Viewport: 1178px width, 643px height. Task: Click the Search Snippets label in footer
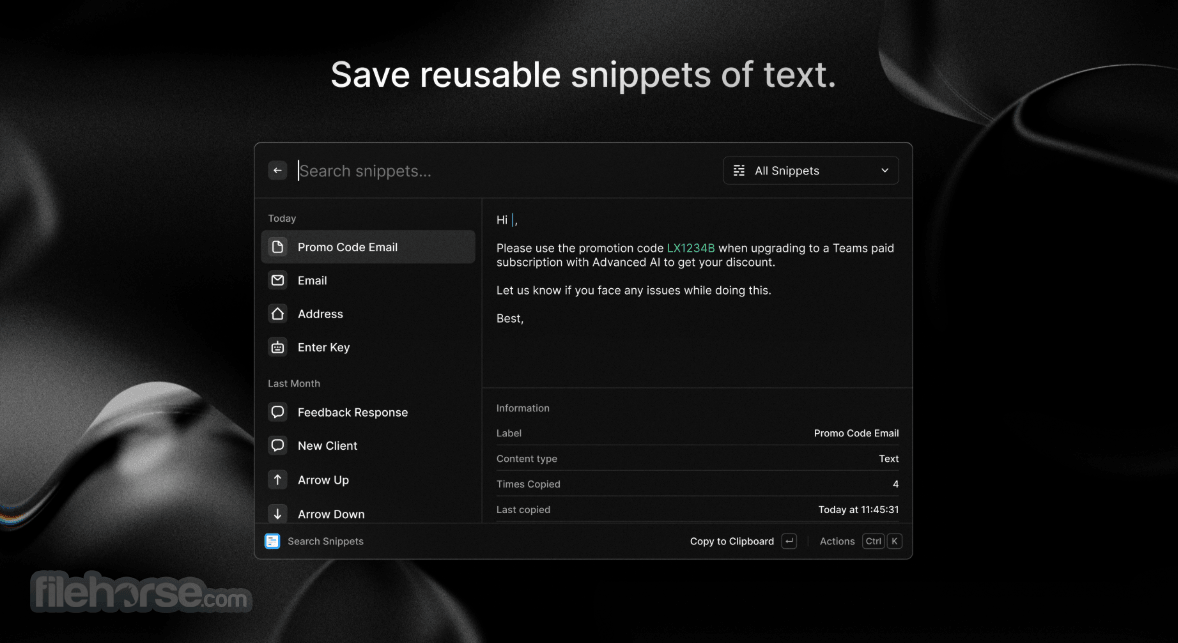(325, 541)
